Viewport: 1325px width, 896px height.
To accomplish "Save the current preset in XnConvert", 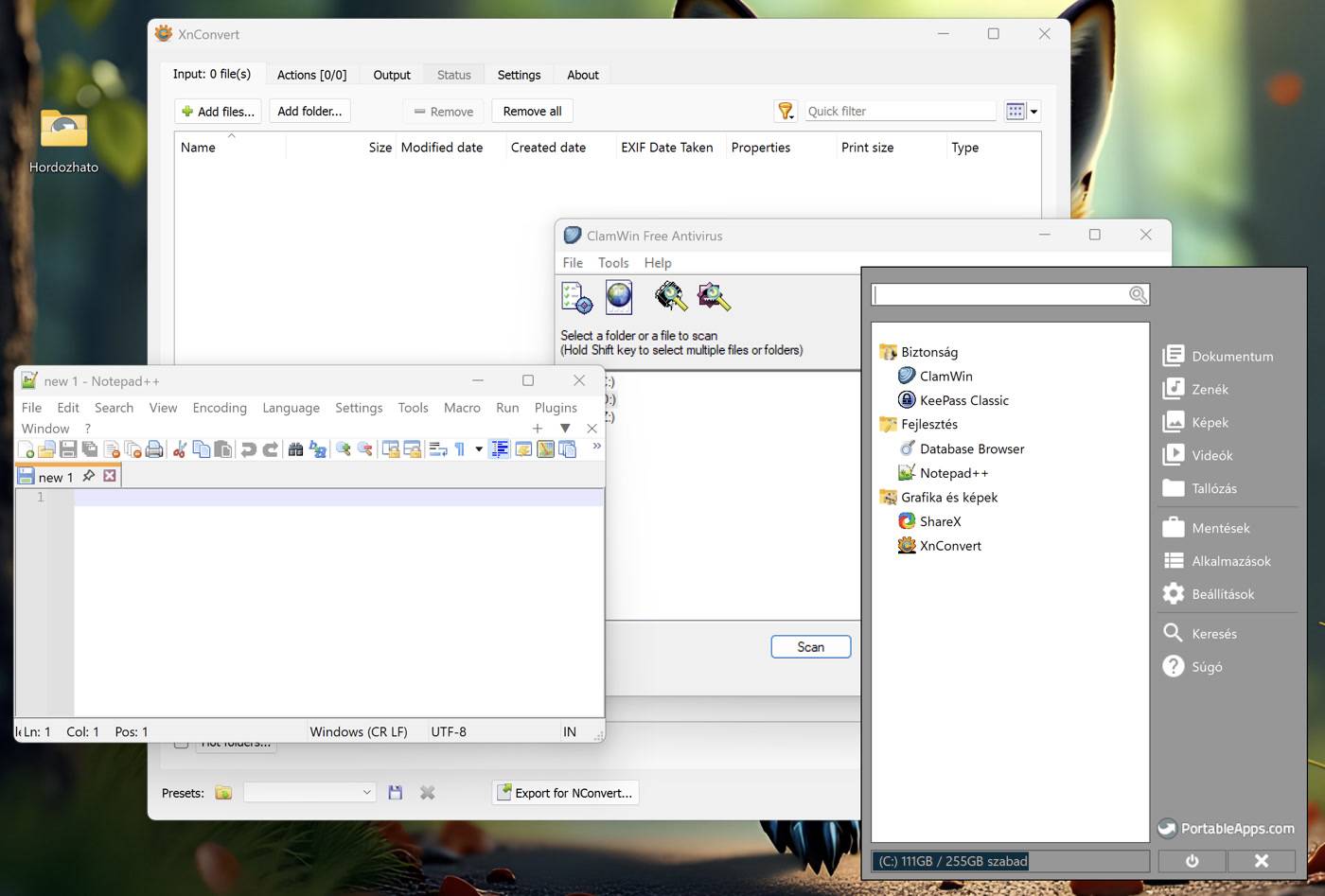I will [396, 793].
